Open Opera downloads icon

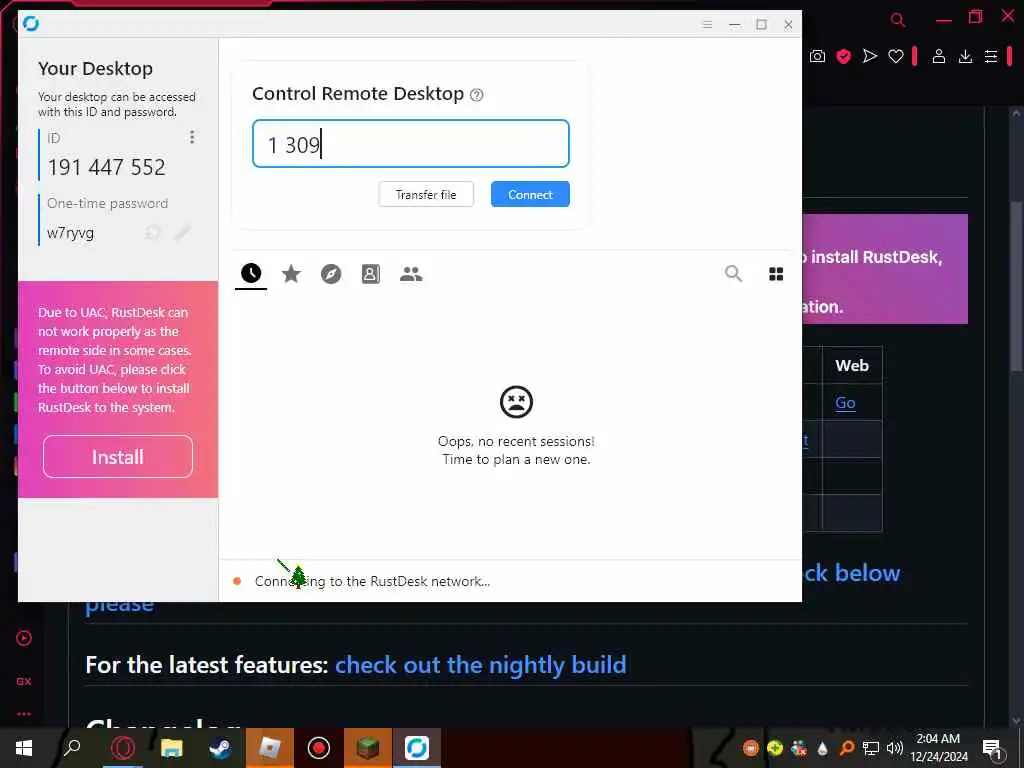(x=965, y=57)
